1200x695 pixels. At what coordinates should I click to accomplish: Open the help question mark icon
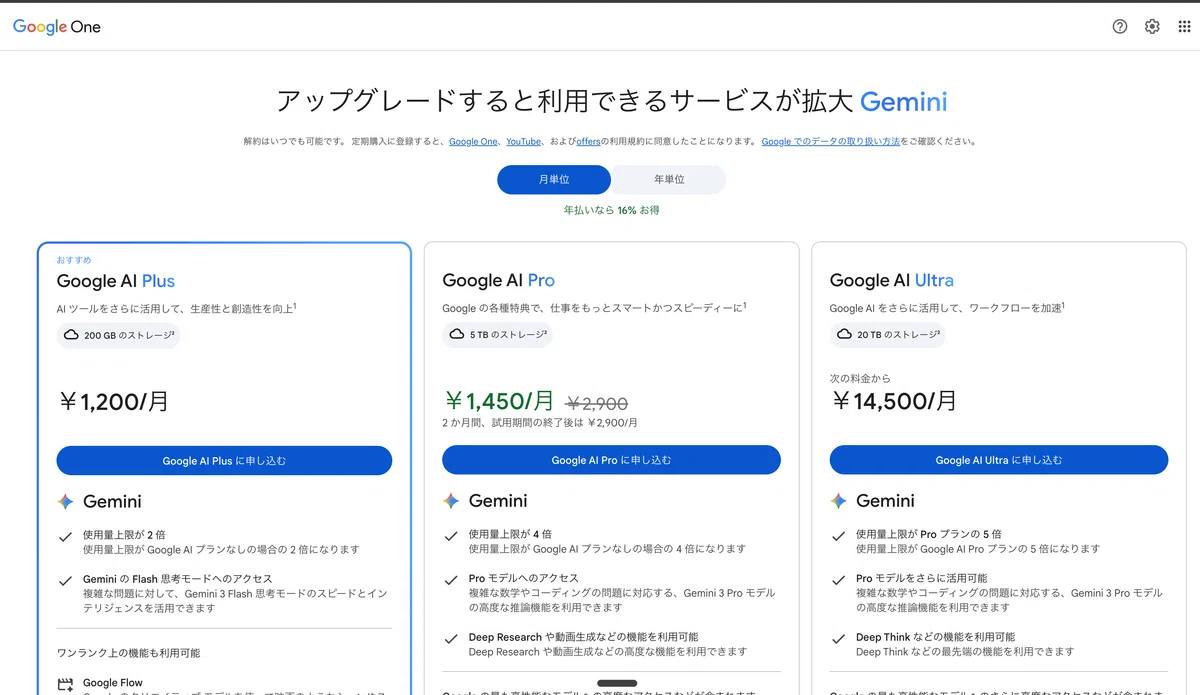1120,27
